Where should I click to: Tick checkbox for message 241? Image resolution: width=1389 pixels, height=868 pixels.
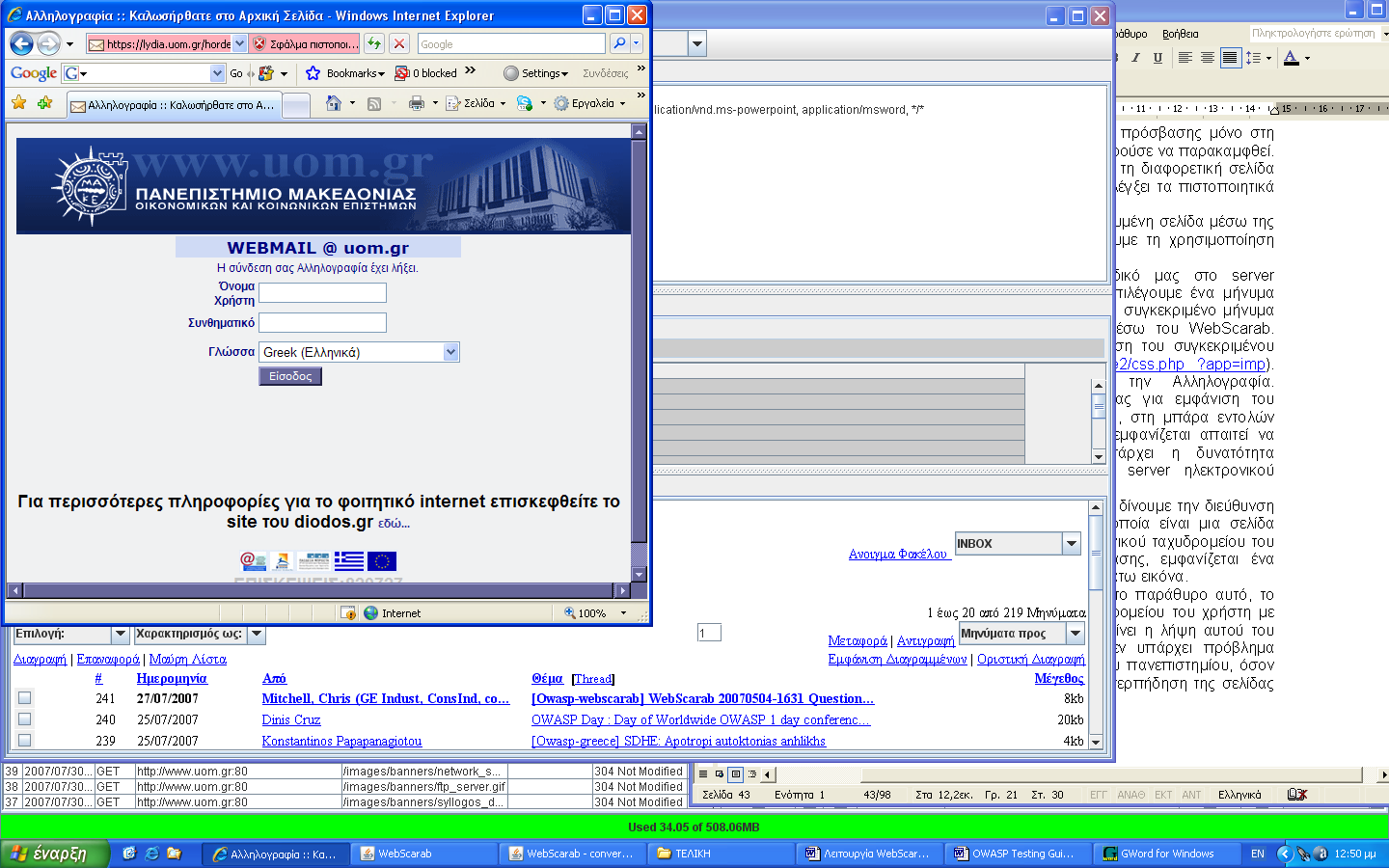pyautogui.click(x=25, y=698)
